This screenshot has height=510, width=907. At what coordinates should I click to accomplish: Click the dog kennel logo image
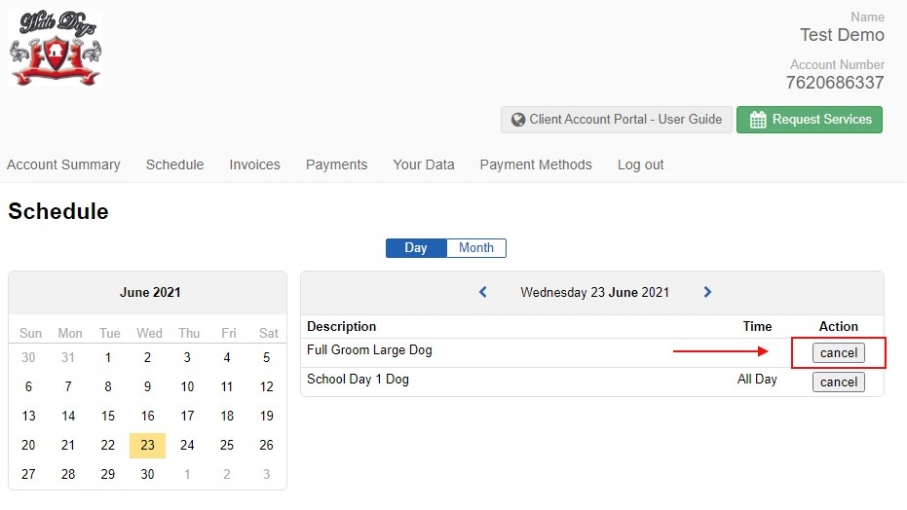click(56, 48)
